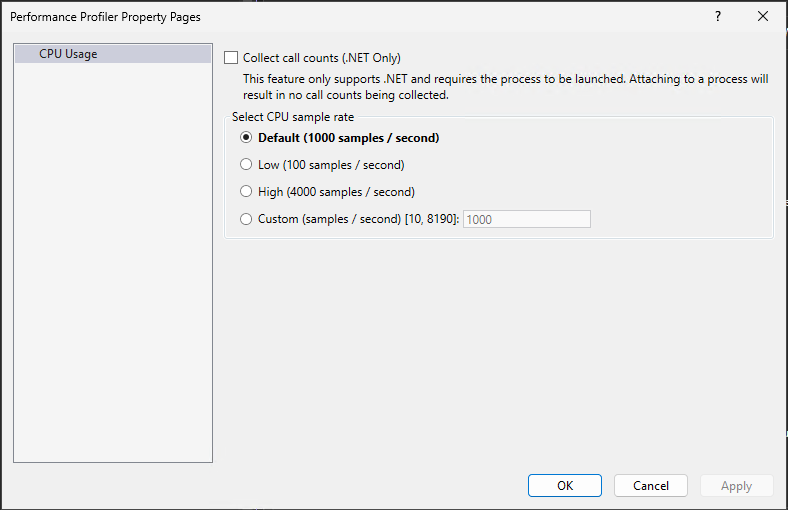Pick the High sample rate radio button

(x=246, y=192)
